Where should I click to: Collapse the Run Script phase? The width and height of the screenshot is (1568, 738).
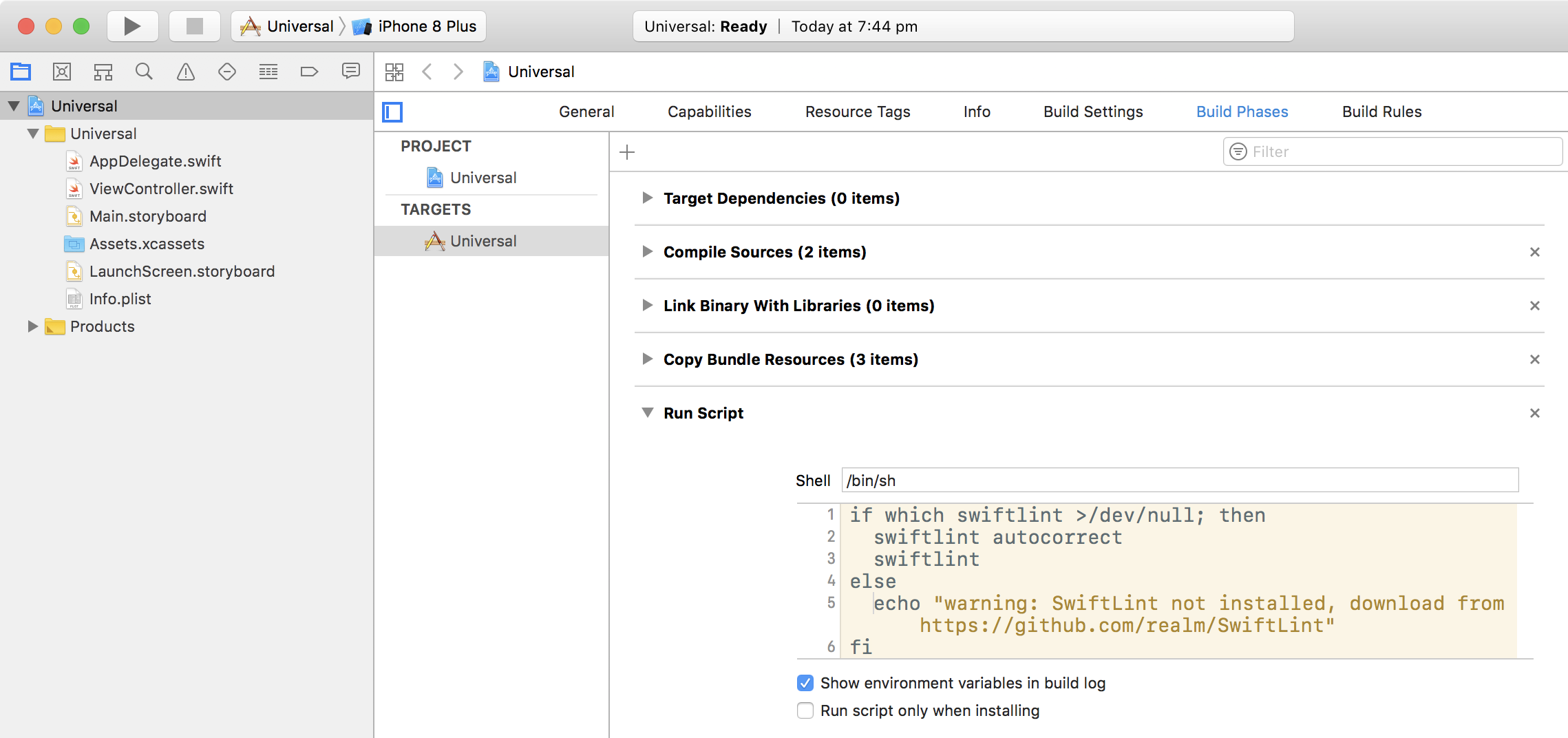[647, 413]
